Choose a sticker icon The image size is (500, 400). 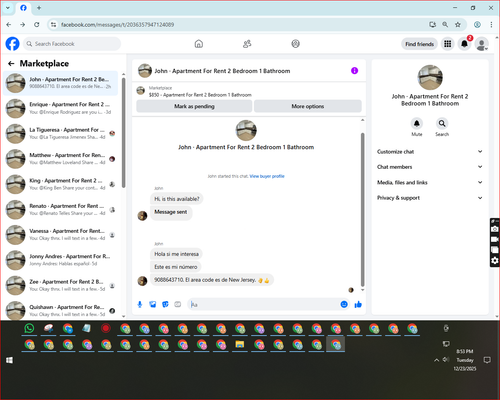click(x=165, y=304)
